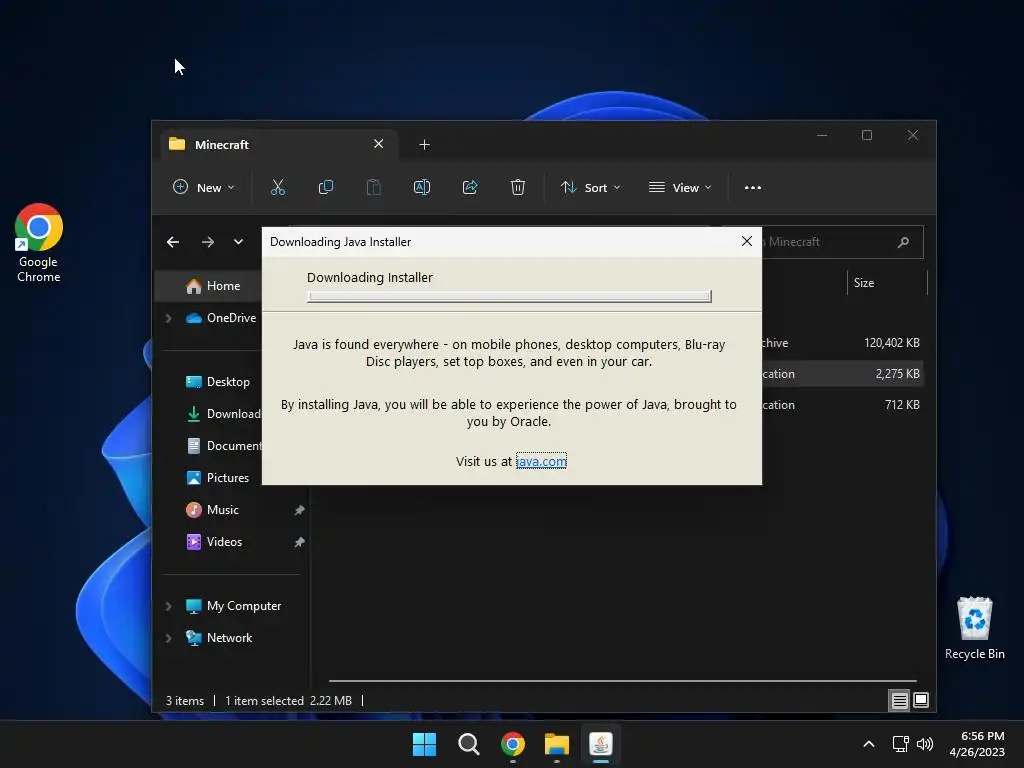The width and height of the screenshot is (1024, 768).
Task: Click the volume speaker tray icon
Action: click(x=924, y=744)
